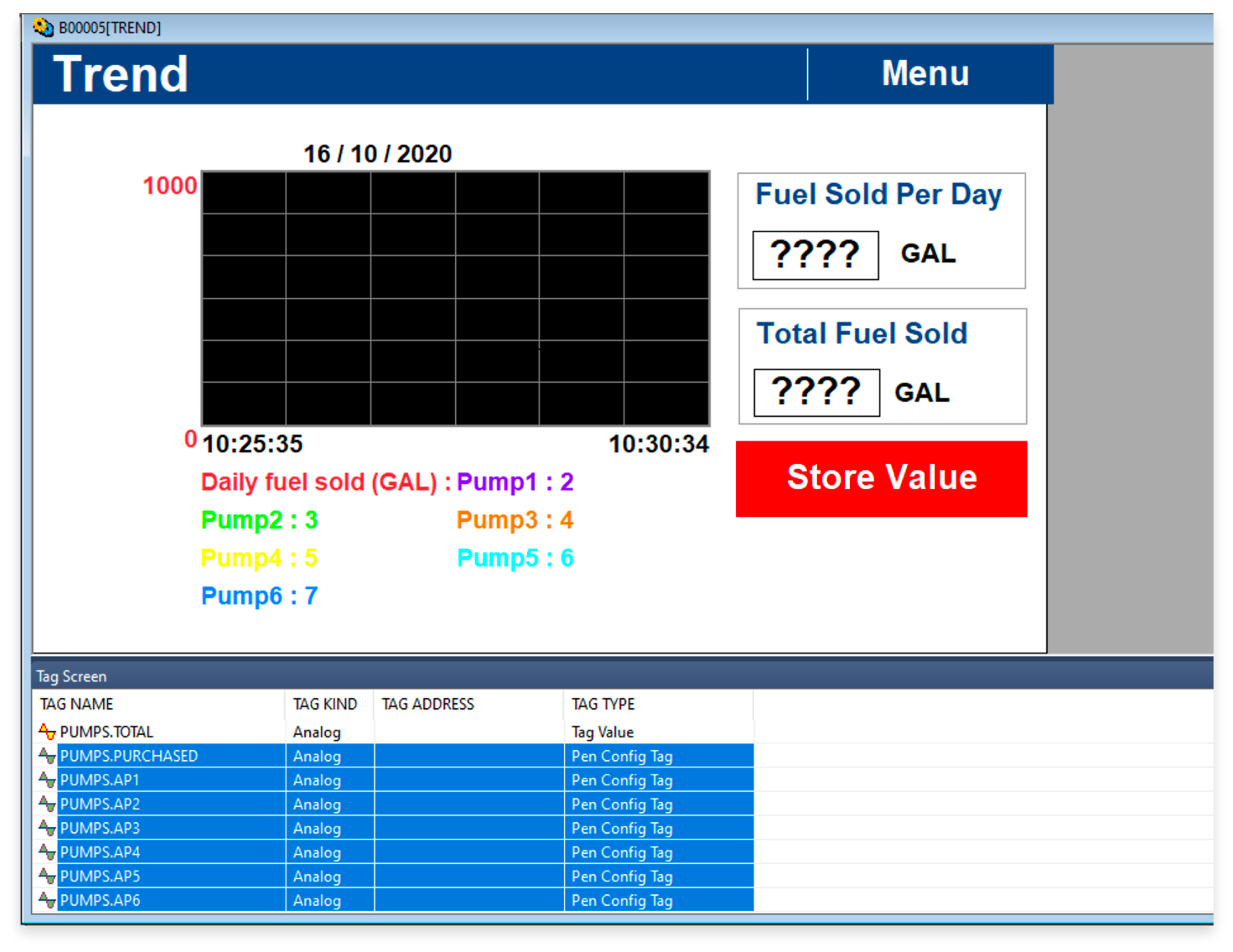Select the PUMPS.AP1 tag name
This screenshot has height=952, width=1233.
coord(100,780)
